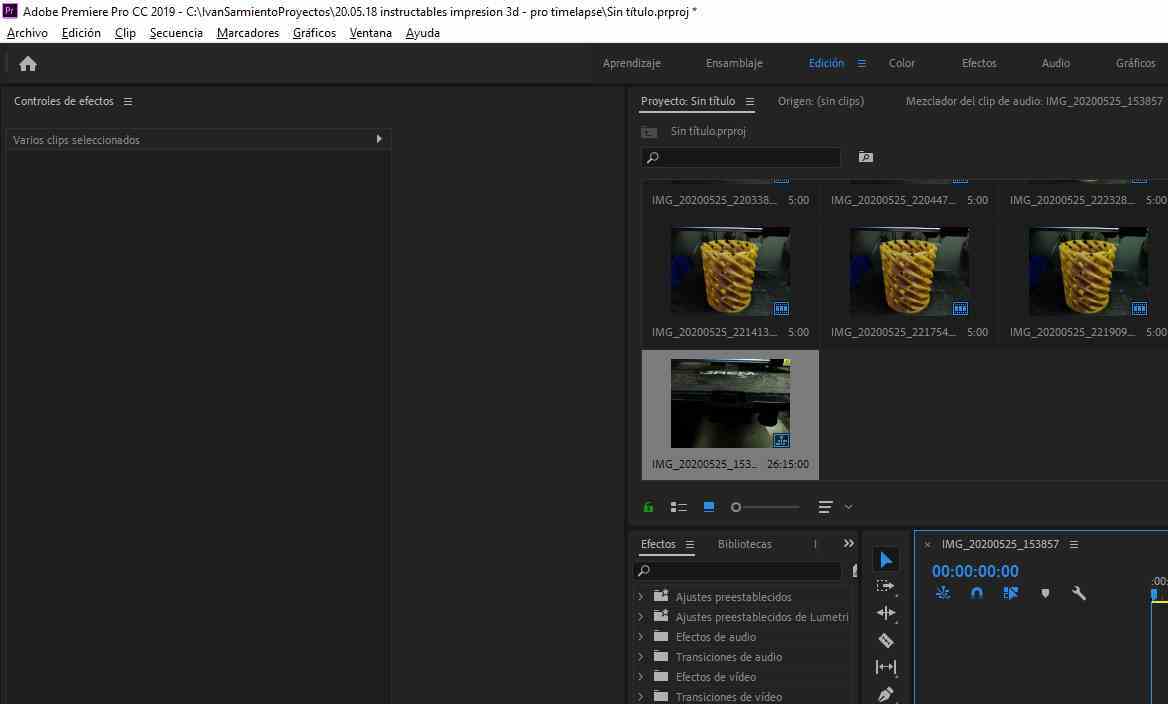Select the Slip tool
Image resolution: width=1168 pixels, height=704 pixels.
886,667
